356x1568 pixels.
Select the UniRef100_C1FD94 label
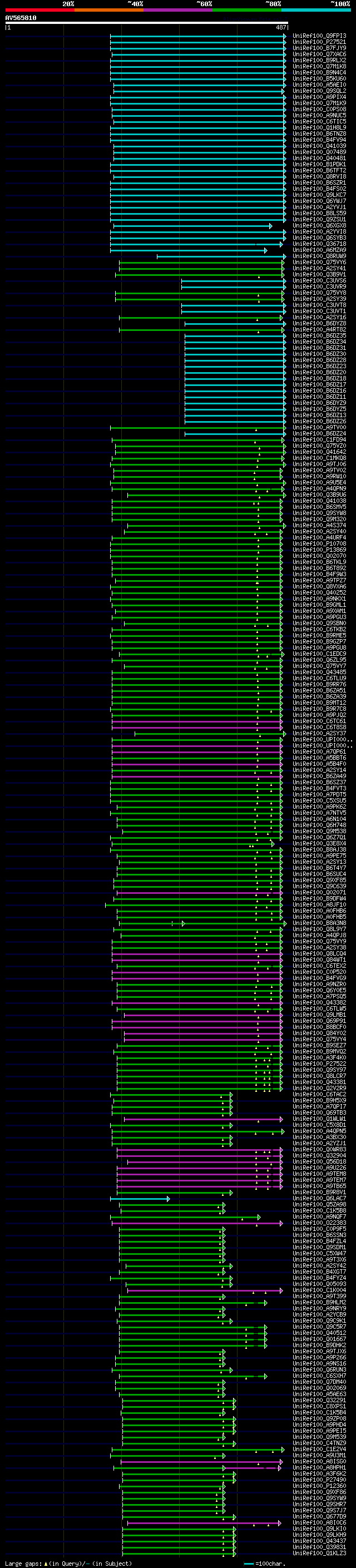pyautogui.click(x=319, y=439)
